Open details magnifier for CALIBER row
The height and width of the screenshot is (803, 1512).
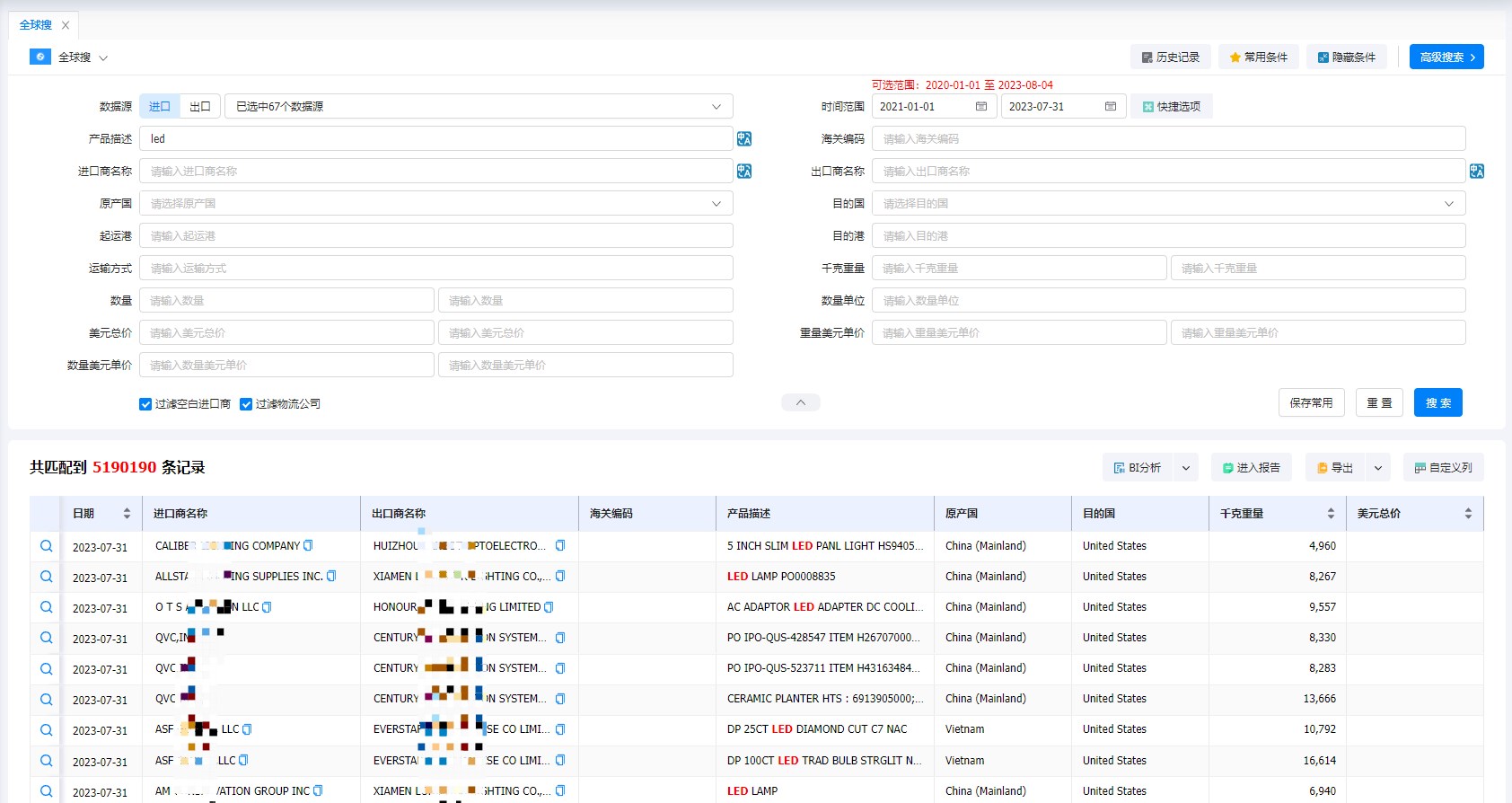pos(46,546)
